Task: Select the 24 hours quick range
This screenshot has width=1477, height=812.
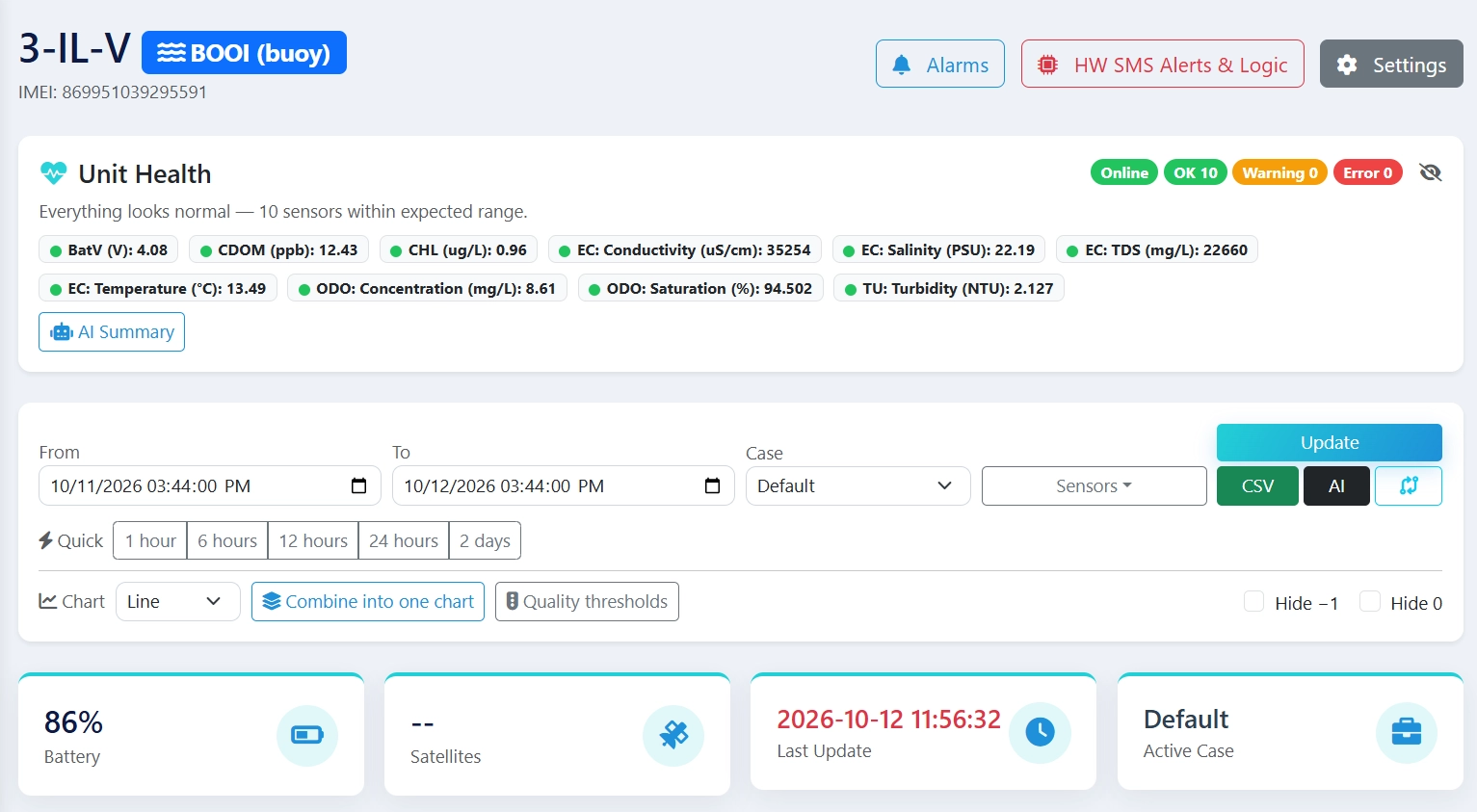Action: pyautogui.click(x=404, y=540)
